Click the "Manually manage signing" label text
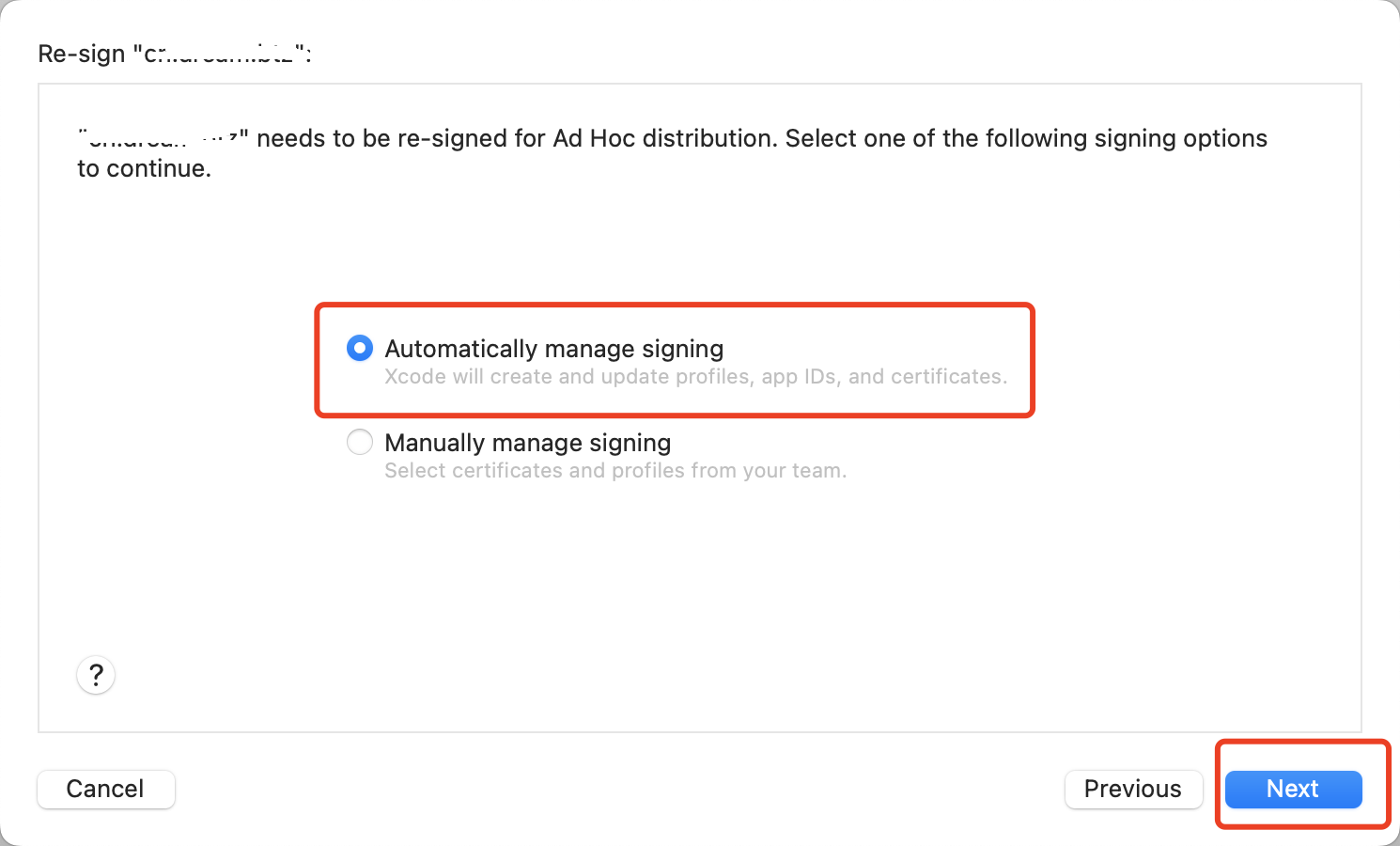The width and height of the screenshot is (1400, 846). point(528,443)
